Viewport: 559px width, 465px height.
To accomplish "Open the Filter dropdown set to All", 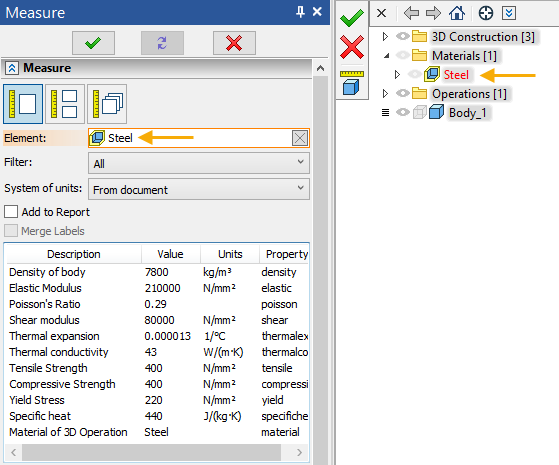I will coord(199,163).
